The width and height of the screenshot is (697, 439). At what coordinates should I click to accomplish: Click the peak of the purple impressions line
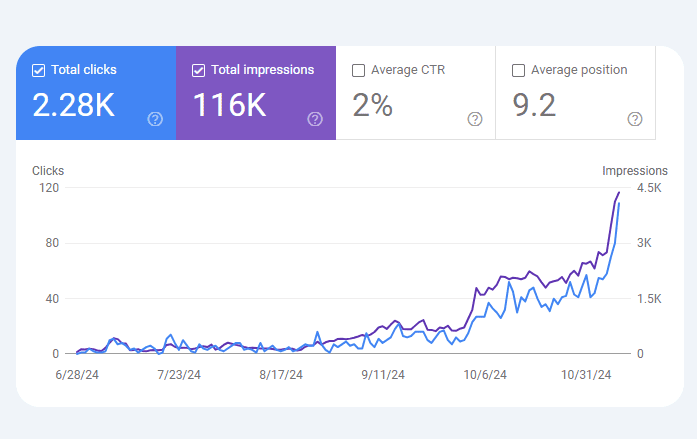(x=619, y=192)
